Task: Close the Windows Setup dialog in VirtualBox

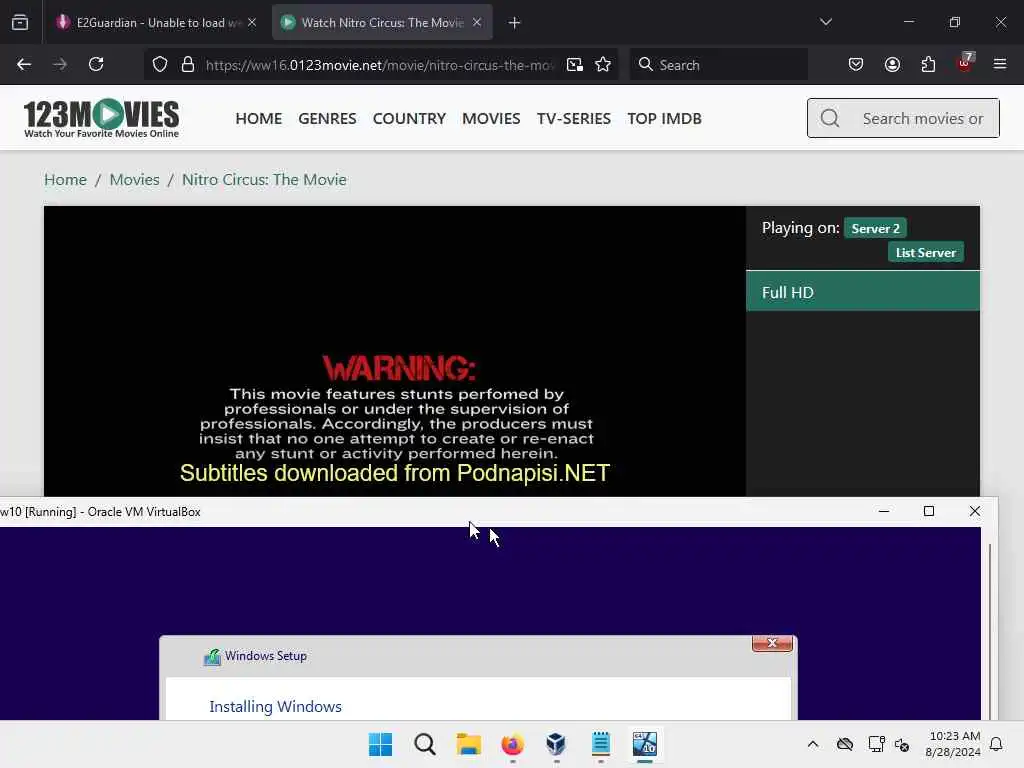Action: pos(772,643)
